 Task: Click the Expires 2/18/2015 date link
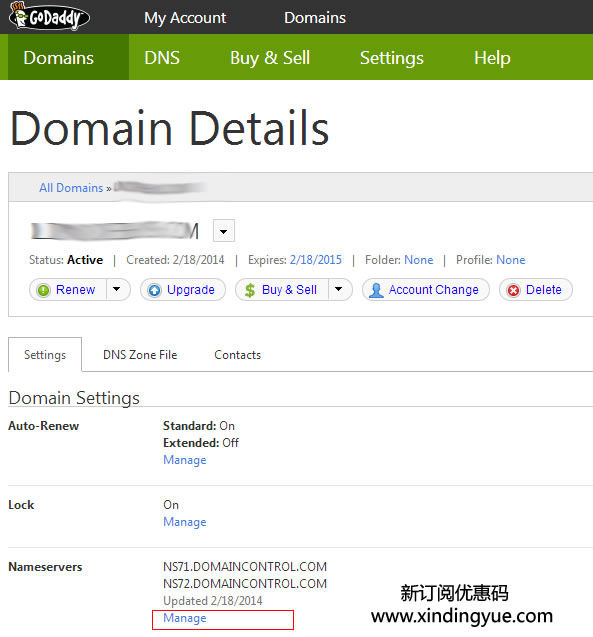[316, 260]
